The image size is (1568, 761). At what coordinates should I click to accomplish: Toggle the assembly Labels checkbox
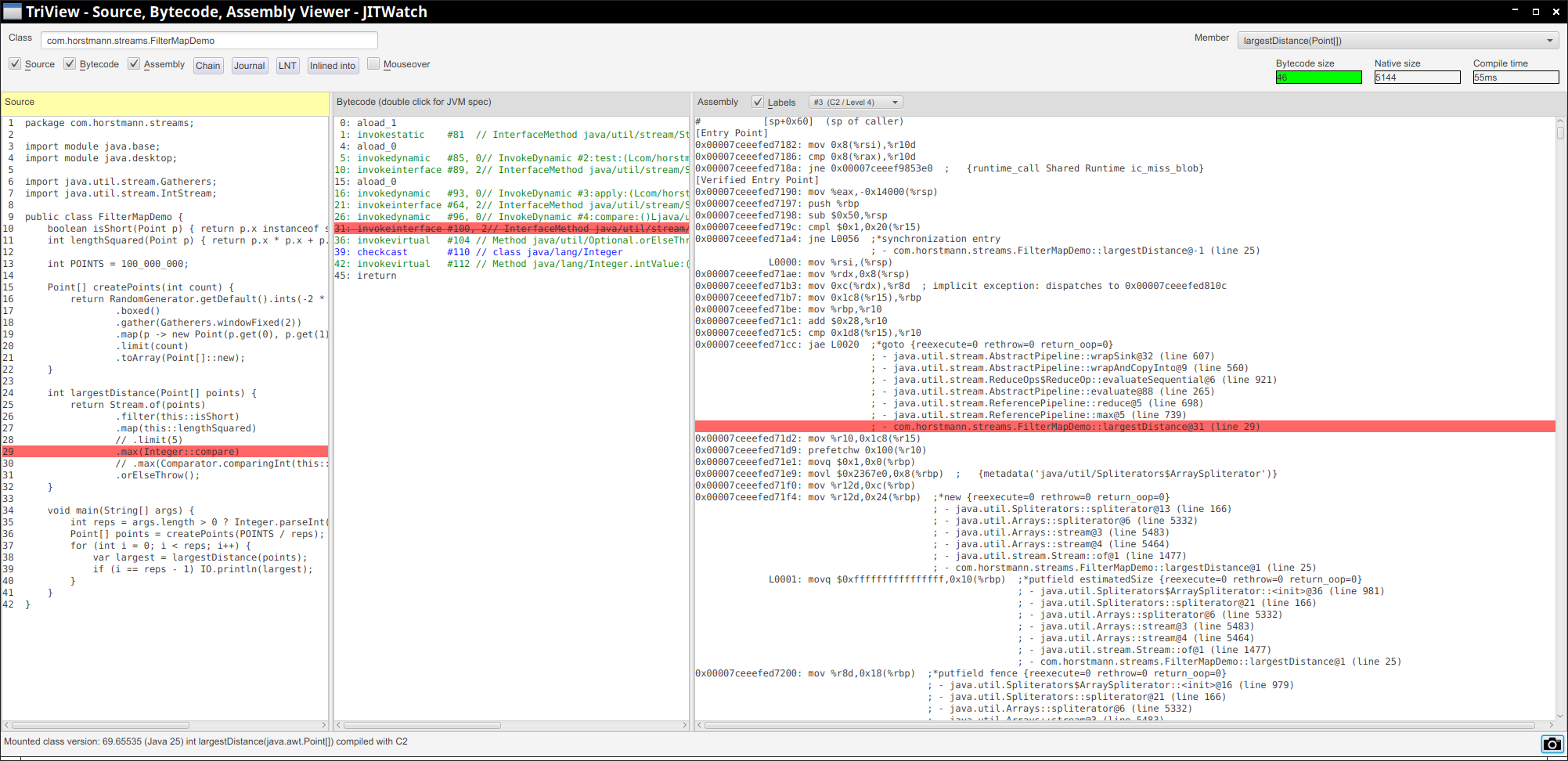click(757, 102)
